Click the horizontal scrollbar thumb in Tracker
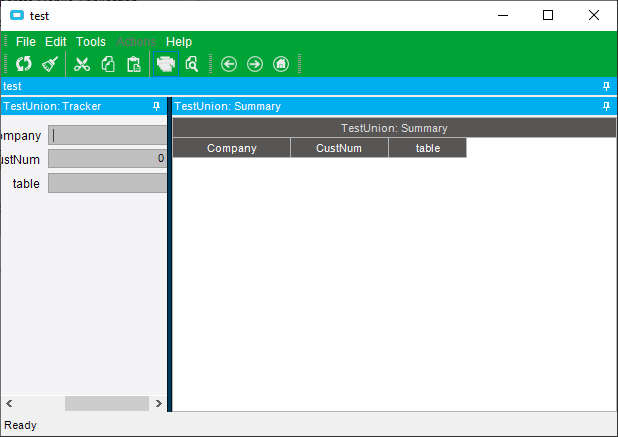Image resolution: width=618 pixels, height=437 pixels. 107,404
